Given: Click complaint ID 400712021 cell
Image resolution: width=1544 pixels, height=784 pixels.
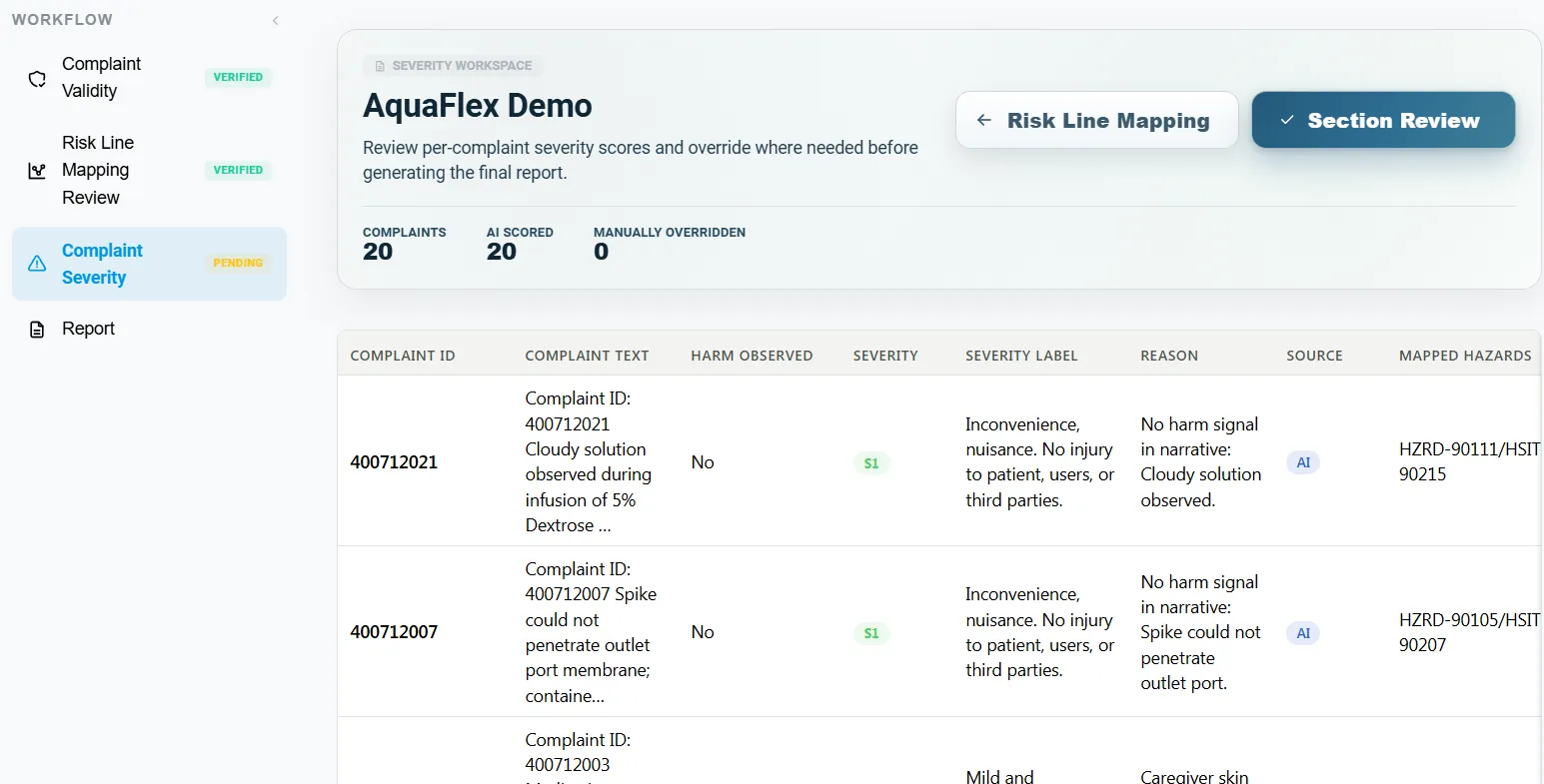Looking at the screenshot, I should tap(394, 462).
